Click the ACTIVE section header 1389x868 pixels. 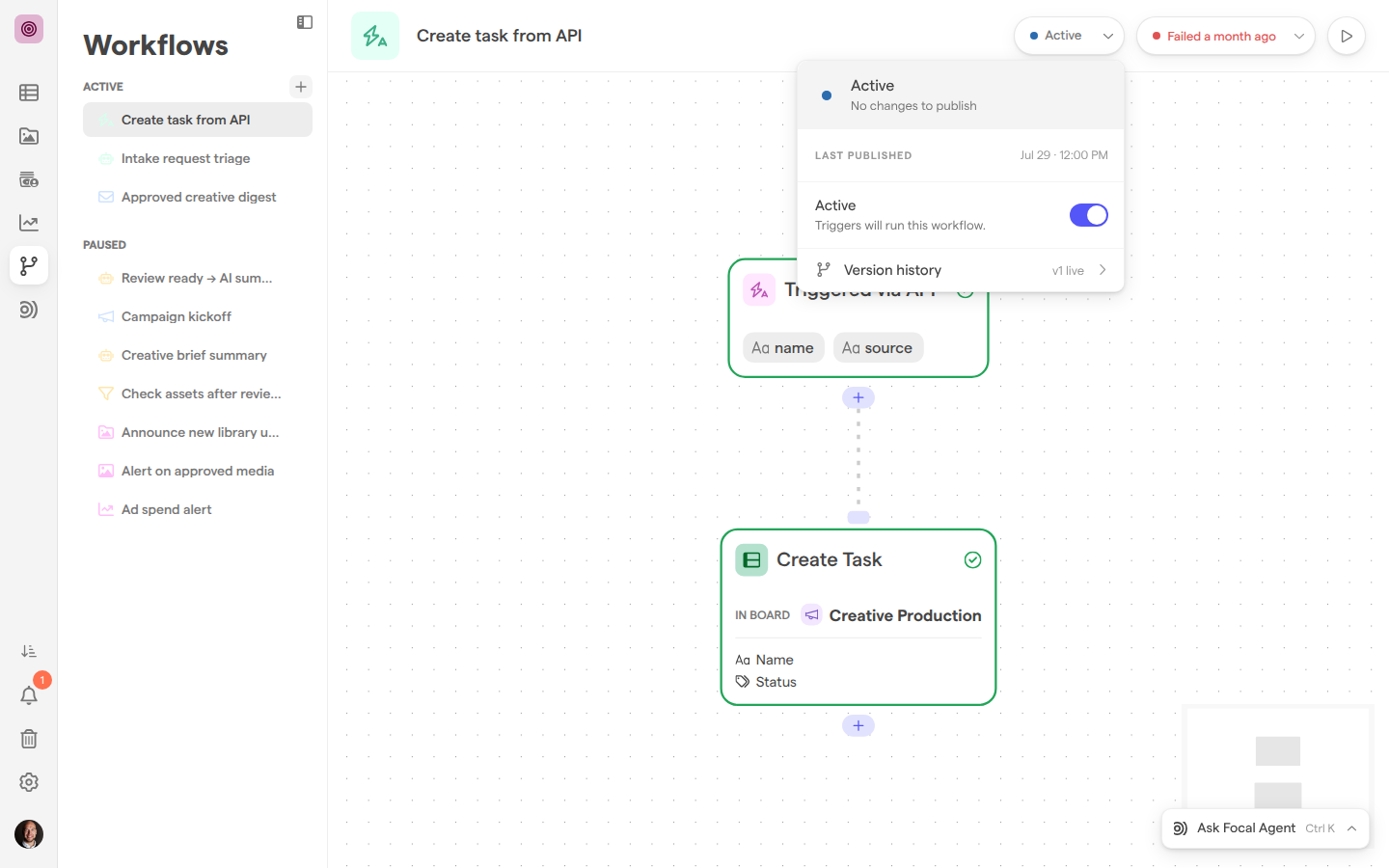click(103, 87)
